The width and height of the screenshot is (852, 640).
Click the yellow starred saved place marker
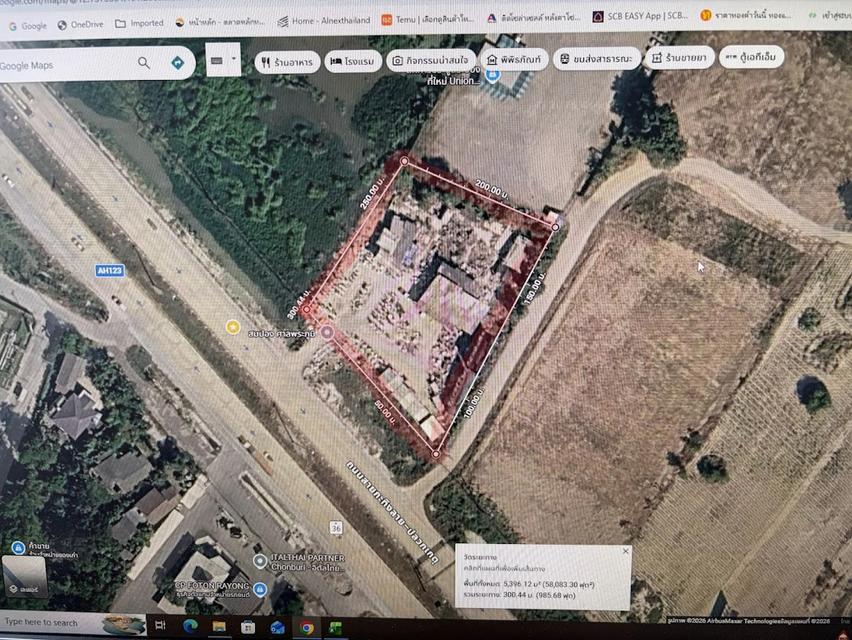pyautogui.click(x=233, y=327)
